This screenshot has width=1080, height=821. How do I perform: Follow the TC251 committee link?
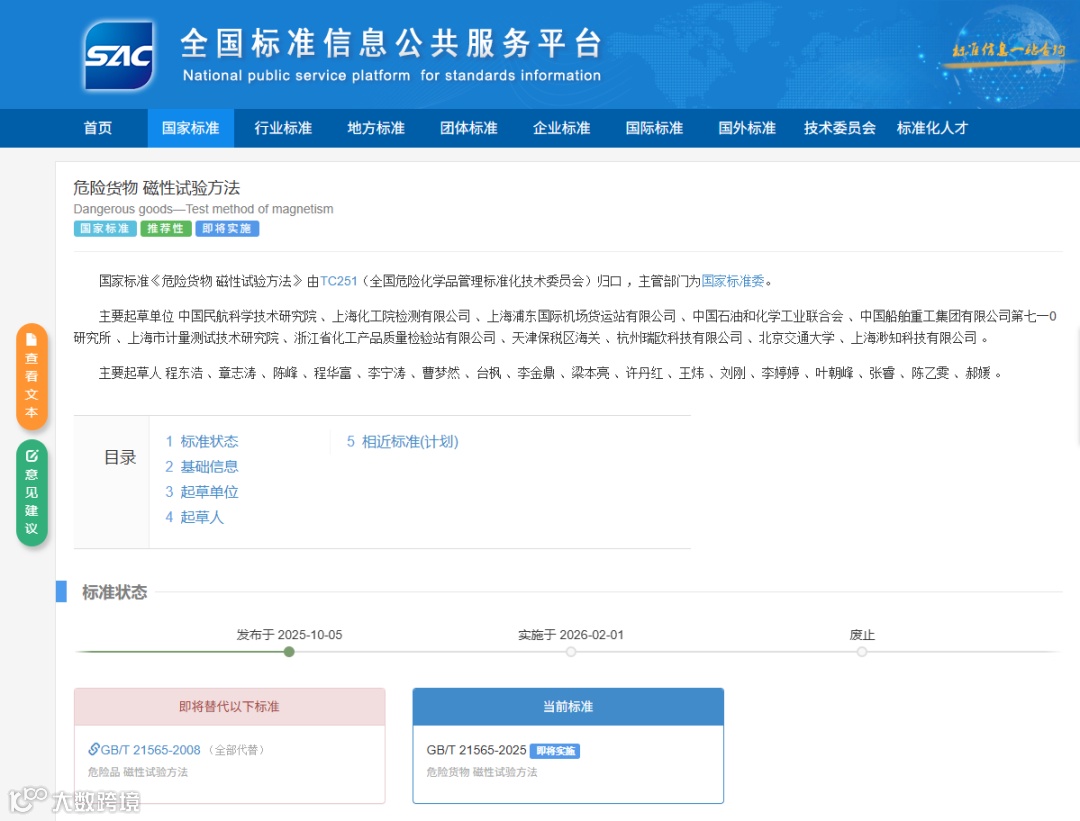pyautogui.click(x=339, y=281)
